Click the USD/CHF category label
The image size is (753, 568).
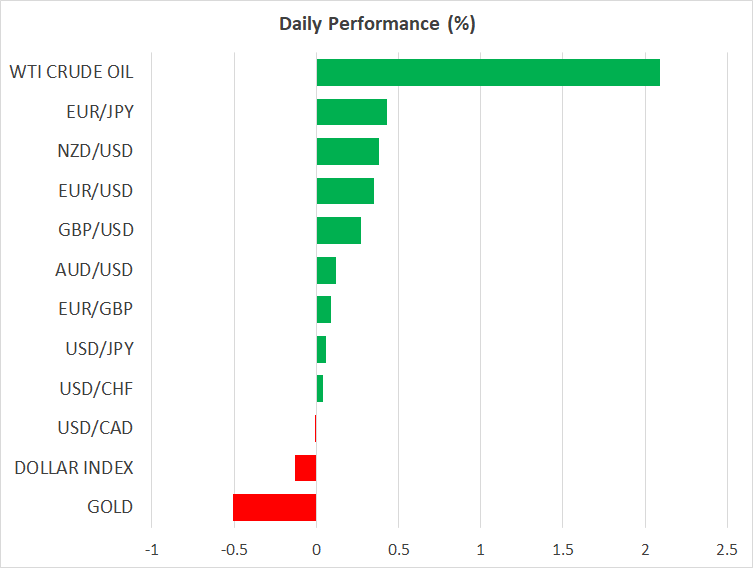(96, 388)
